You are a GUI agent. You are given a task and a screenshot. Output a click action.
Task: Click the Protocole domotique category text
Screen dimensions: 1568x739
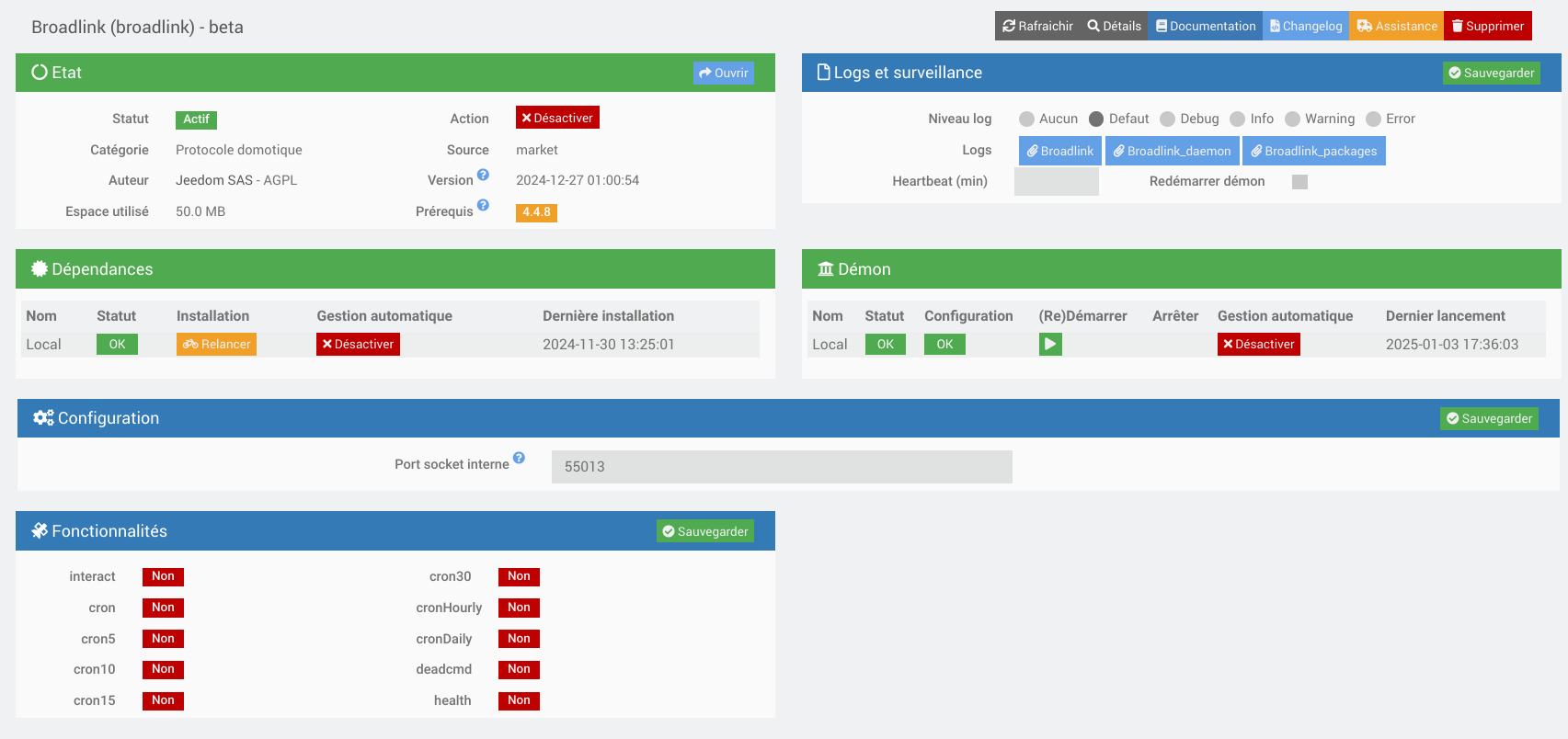click(239, 150)
